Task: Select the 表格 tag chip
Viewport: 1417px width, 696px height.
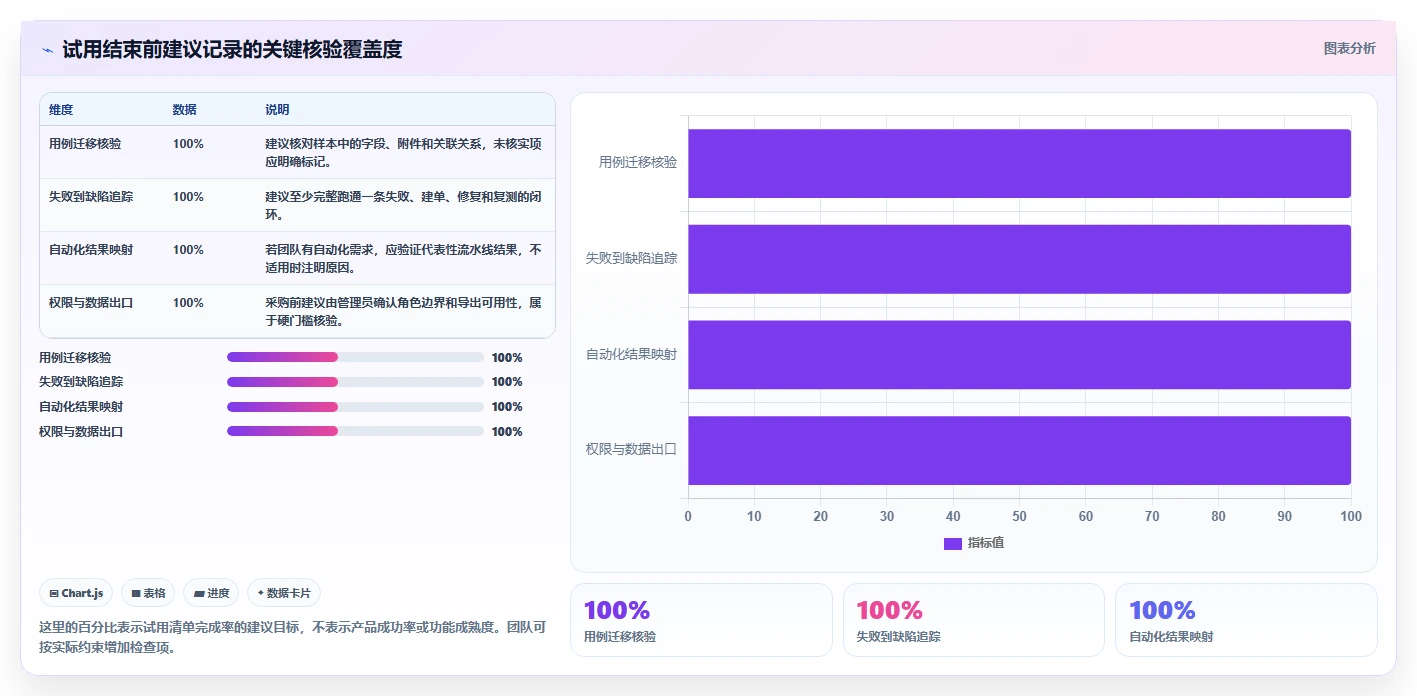Action: point(148,593)
